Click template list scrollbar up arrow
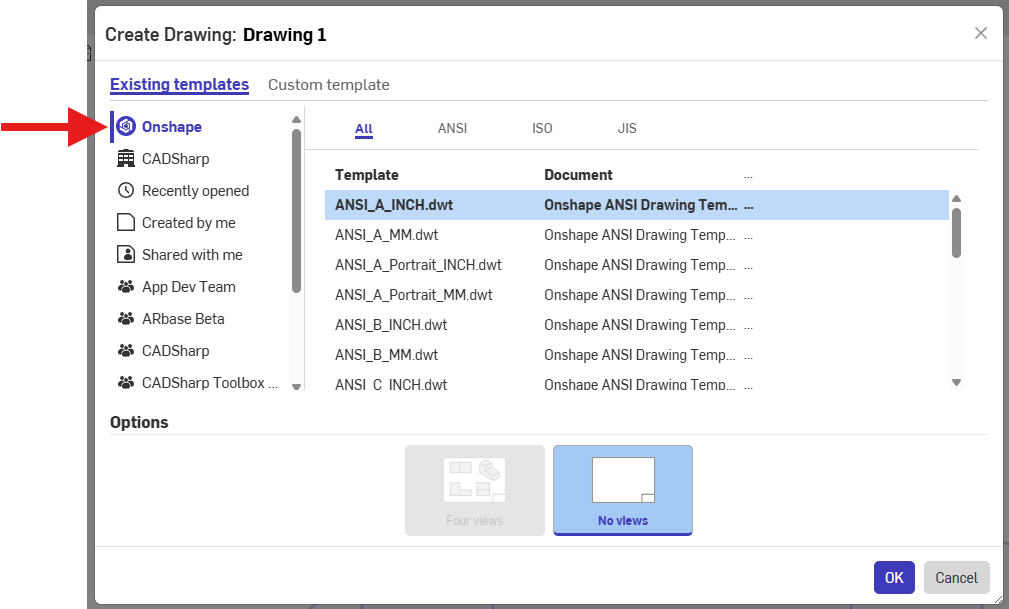This screenshot has width=1009, height=609. 956,198
